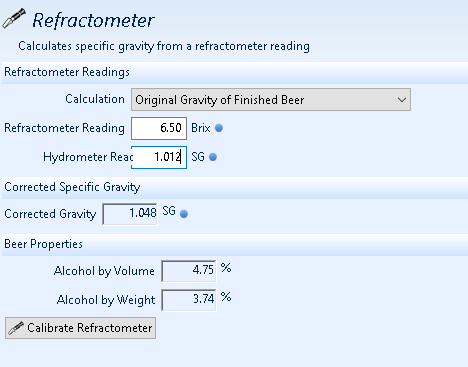The image size is (468, 367).
Task: Click the Alcohol by Weight field 3.74
Action: 189,300
